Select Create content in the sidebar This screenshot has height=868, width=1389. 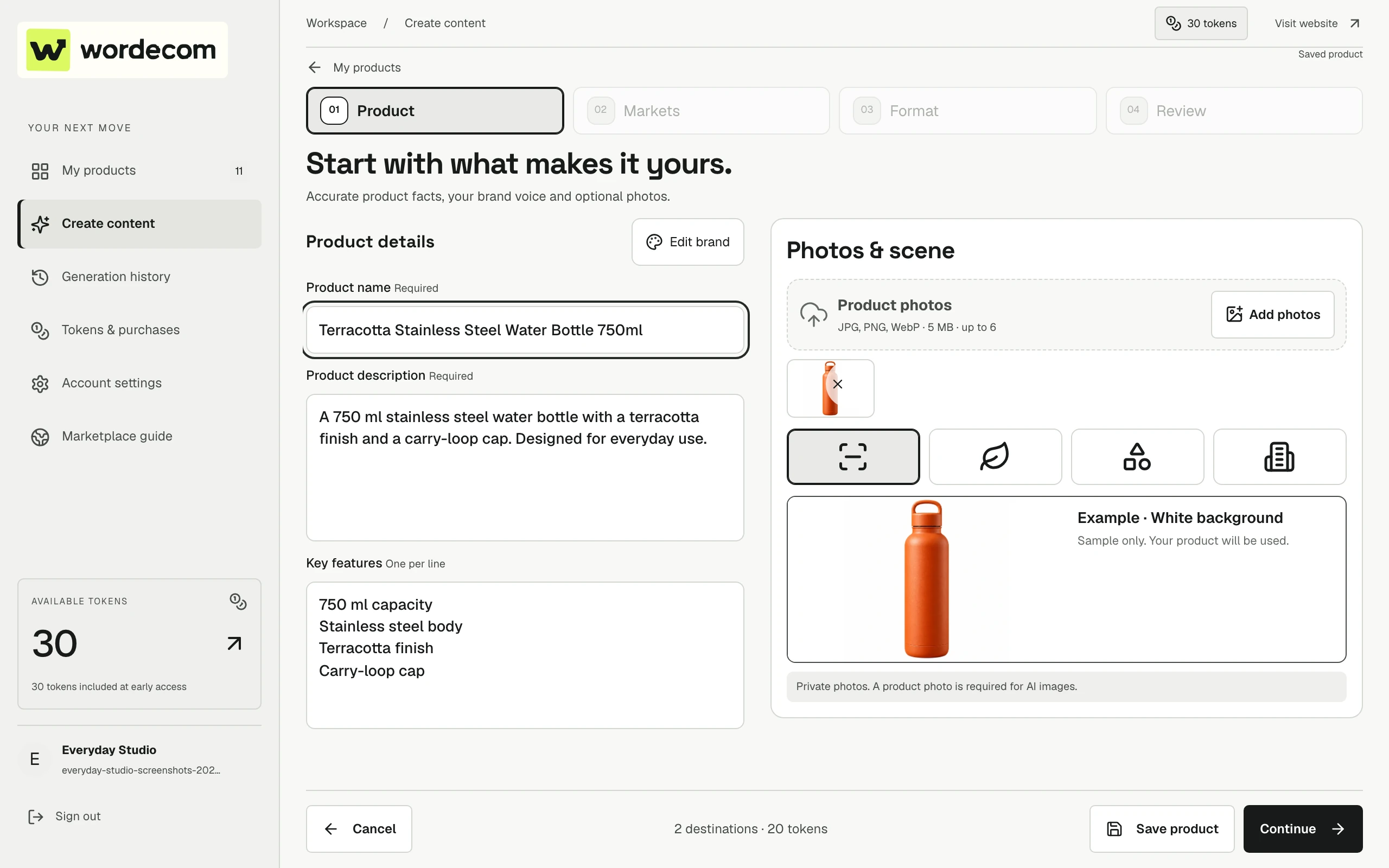[x=139, y=224]
